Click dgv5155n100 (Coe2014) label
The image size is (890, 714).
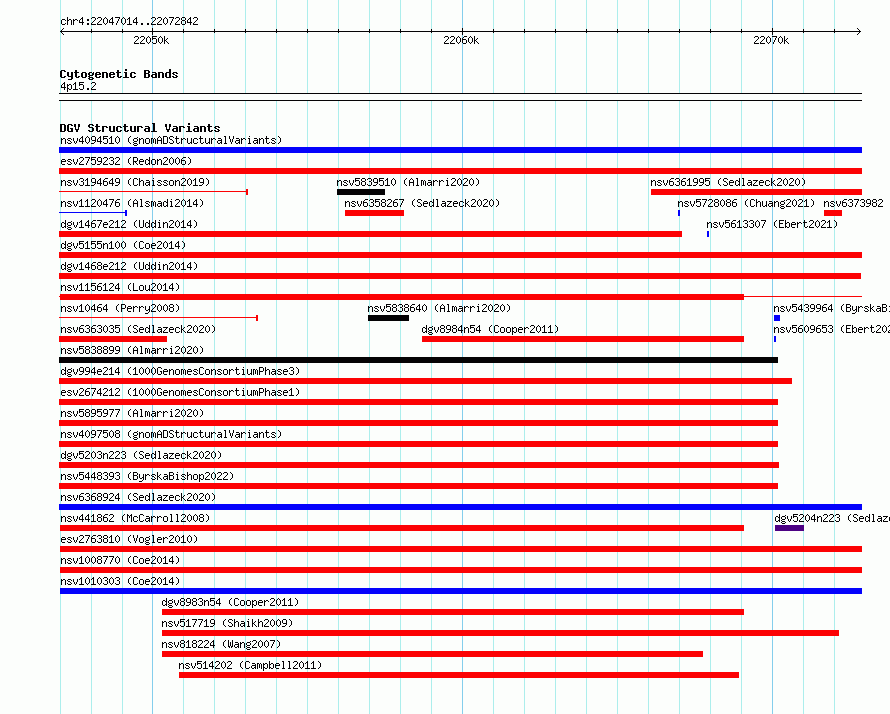click(x=123, y=245)
